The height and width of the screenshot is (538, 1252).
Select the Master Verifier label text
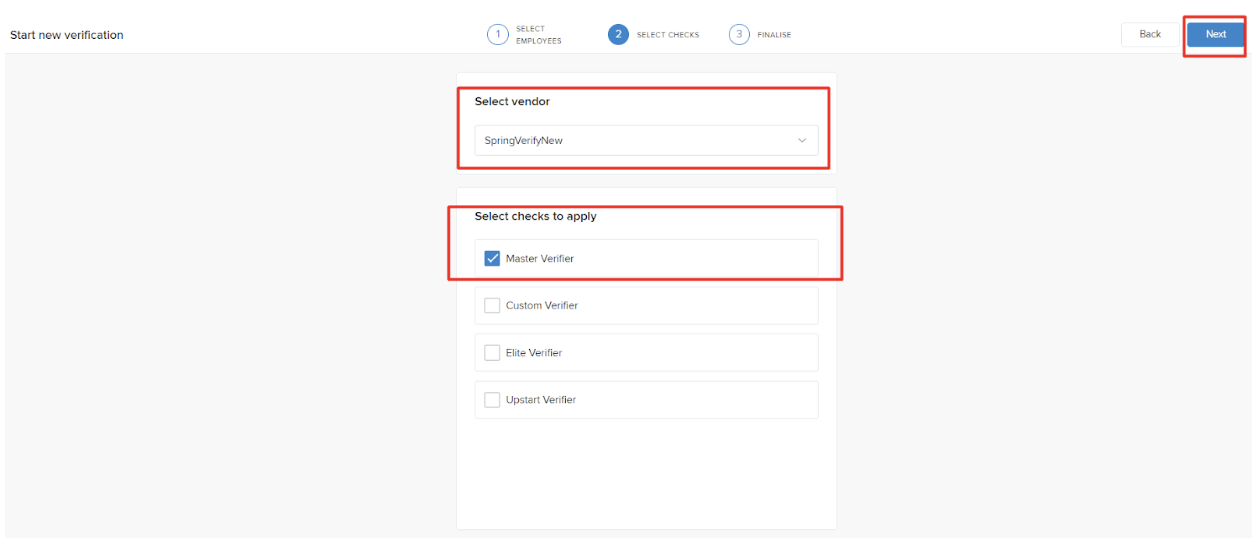pyautogui.click(x=540, y=258)
